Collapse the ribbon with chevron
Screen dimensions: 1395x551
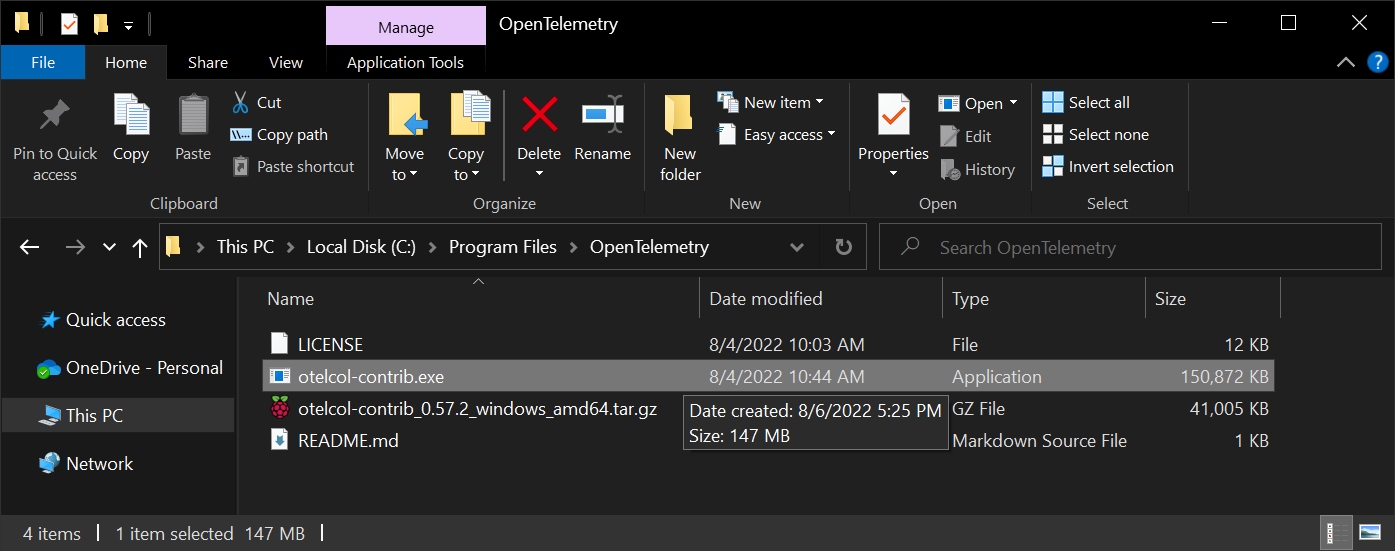point(1346,62)
